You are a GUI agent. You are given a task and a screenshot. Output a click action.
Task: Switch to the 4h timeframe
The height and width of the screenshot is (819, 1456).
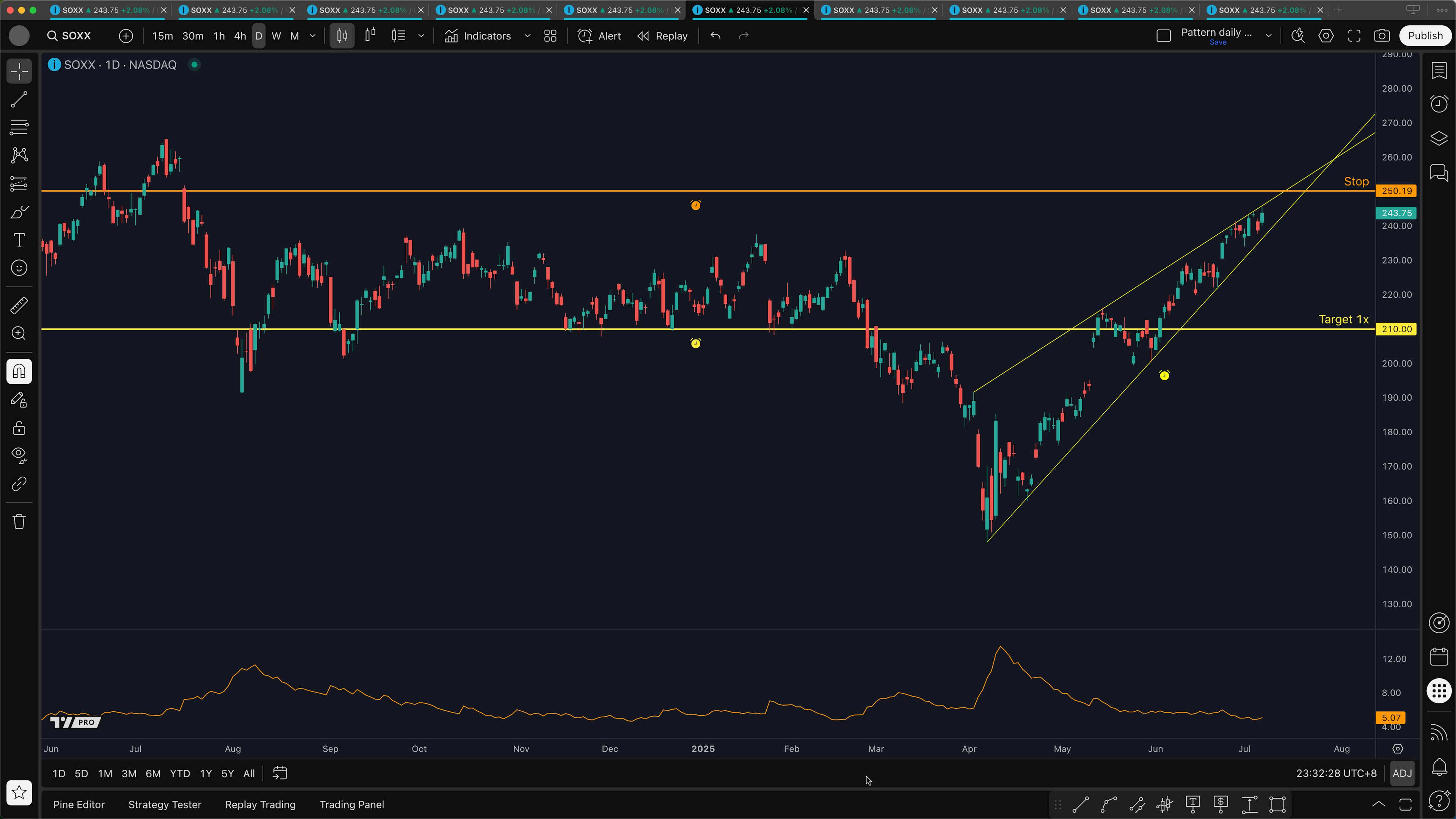point(240,36)
